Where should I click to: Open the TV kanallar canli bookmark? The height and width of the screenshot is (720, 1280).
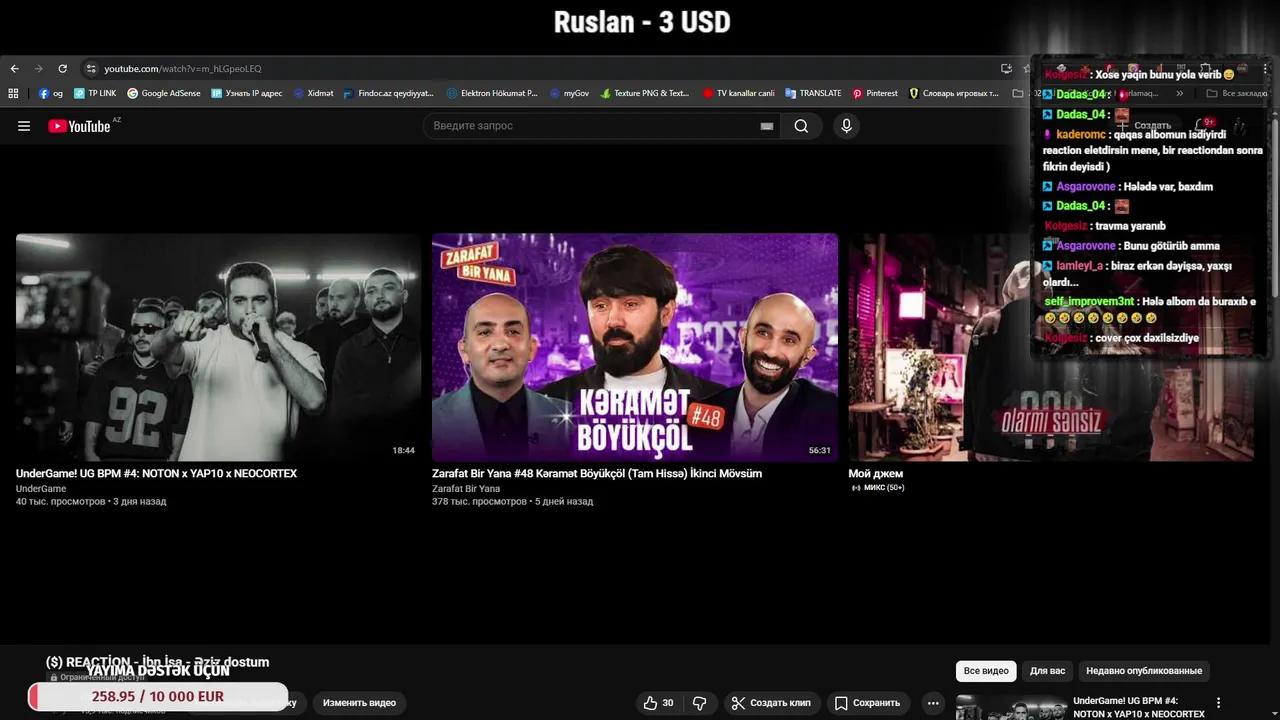coord(739,93)
